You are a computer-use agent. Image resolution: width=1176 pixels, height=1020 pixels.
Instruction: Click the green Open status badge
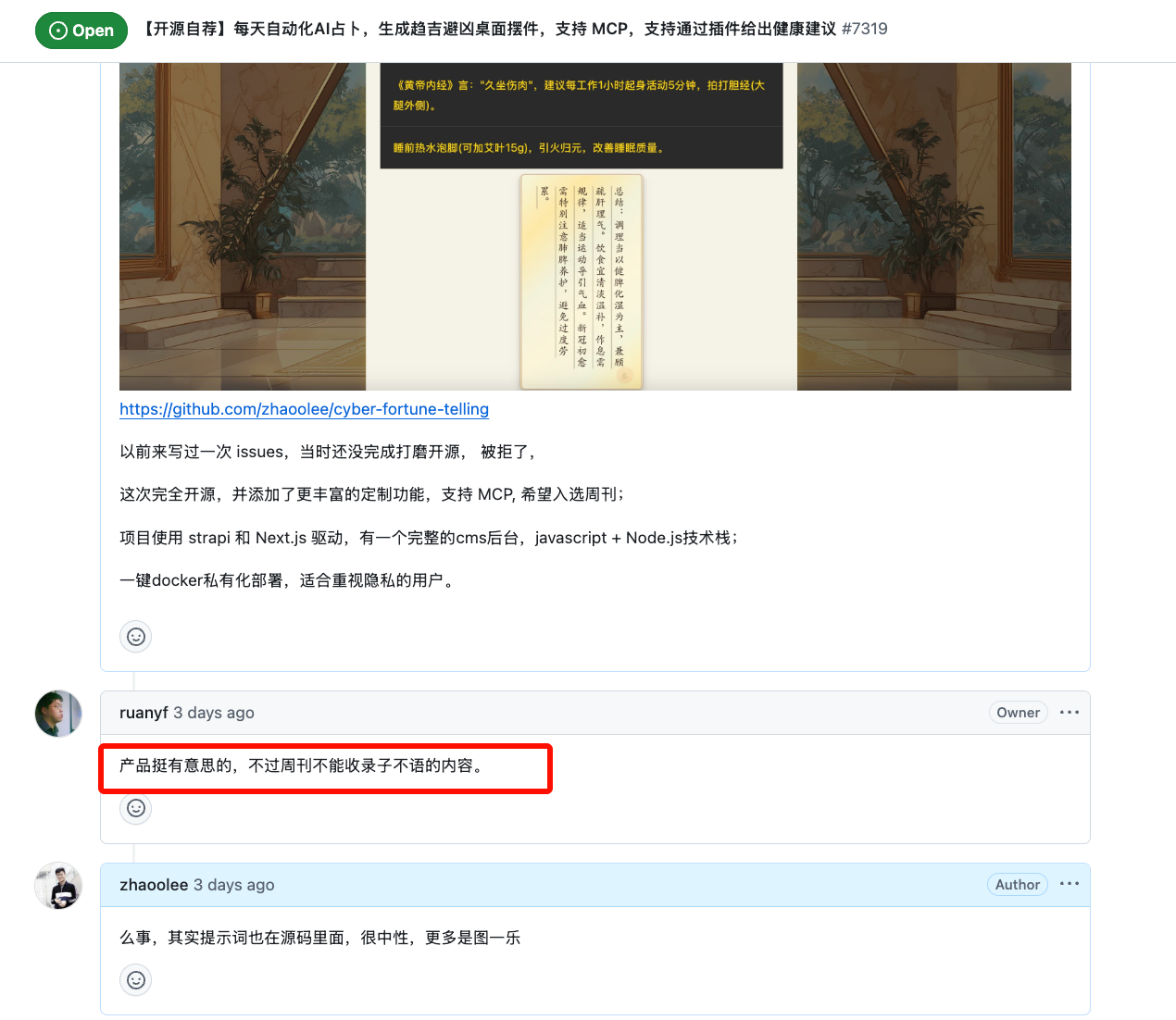81,31
